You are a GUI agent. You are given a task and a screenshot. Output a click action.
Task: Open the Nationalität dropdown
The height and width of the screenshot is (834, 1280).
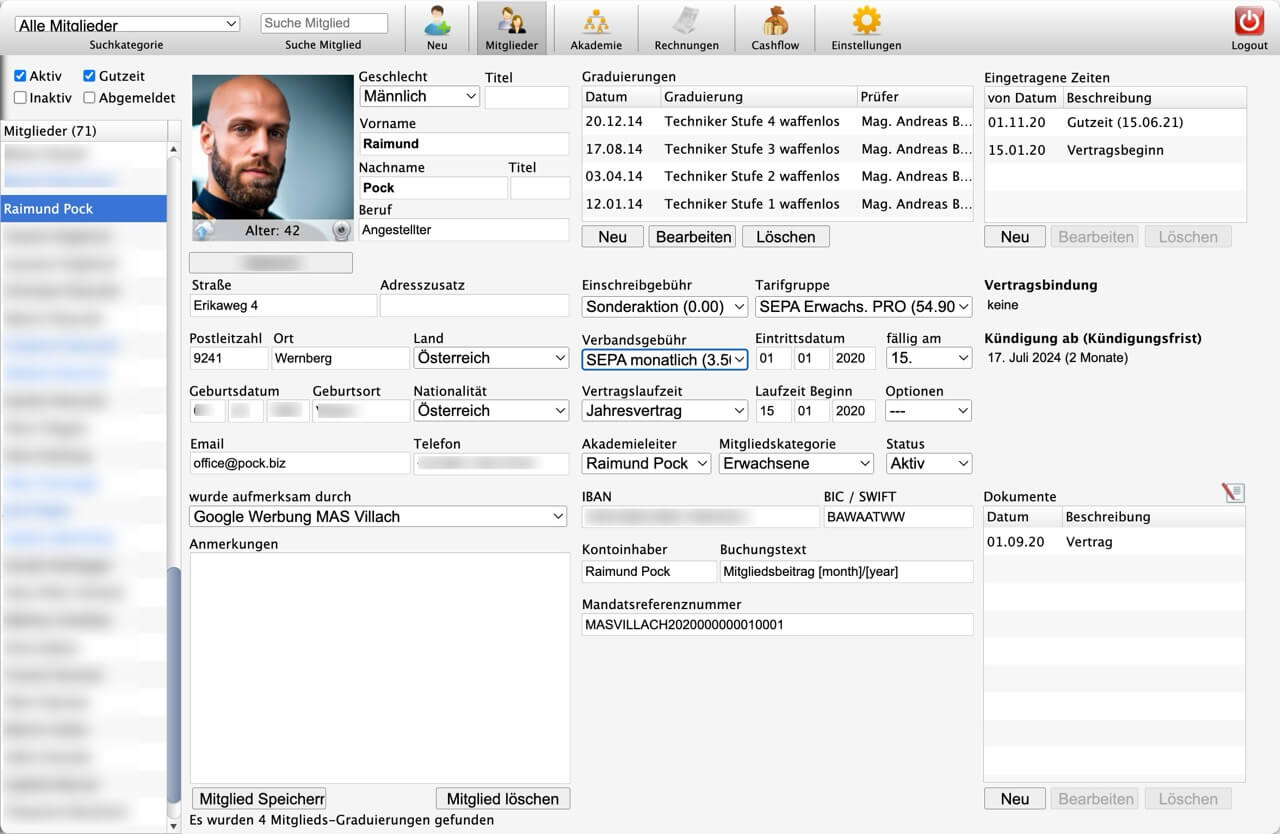click(491, 411)
